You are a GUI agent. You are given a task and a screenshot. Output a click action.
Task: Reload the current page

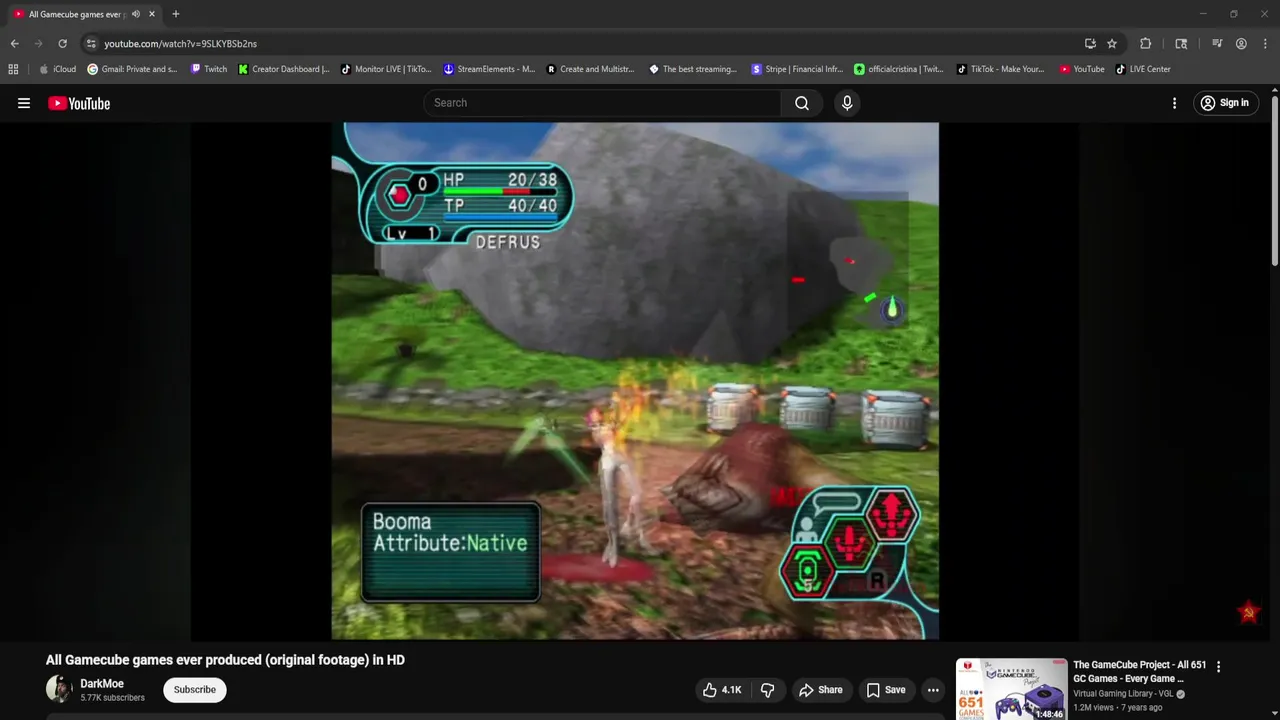click(62, 44)
